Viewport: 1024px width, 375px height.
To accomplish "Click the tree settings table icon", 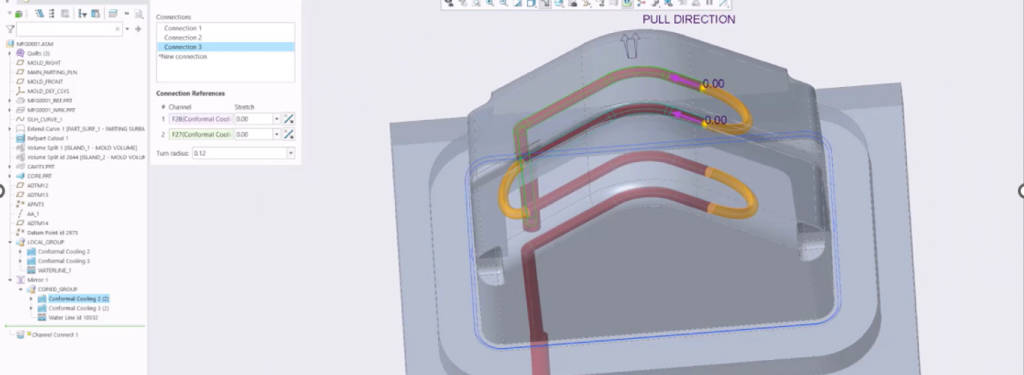I will click(95, 13).
